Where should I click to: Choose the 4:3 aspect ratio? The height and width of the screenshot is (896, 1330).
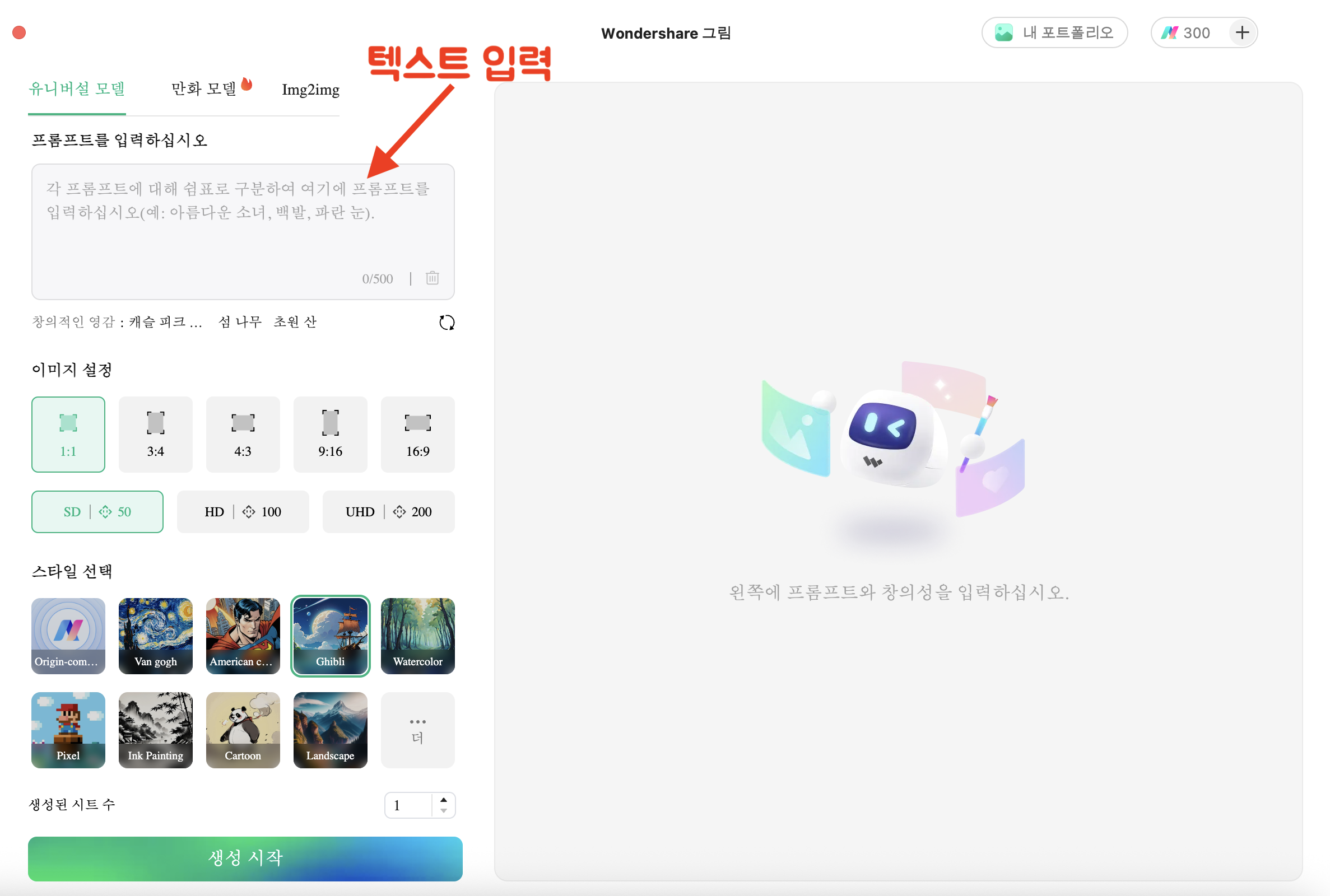(243, 435)
